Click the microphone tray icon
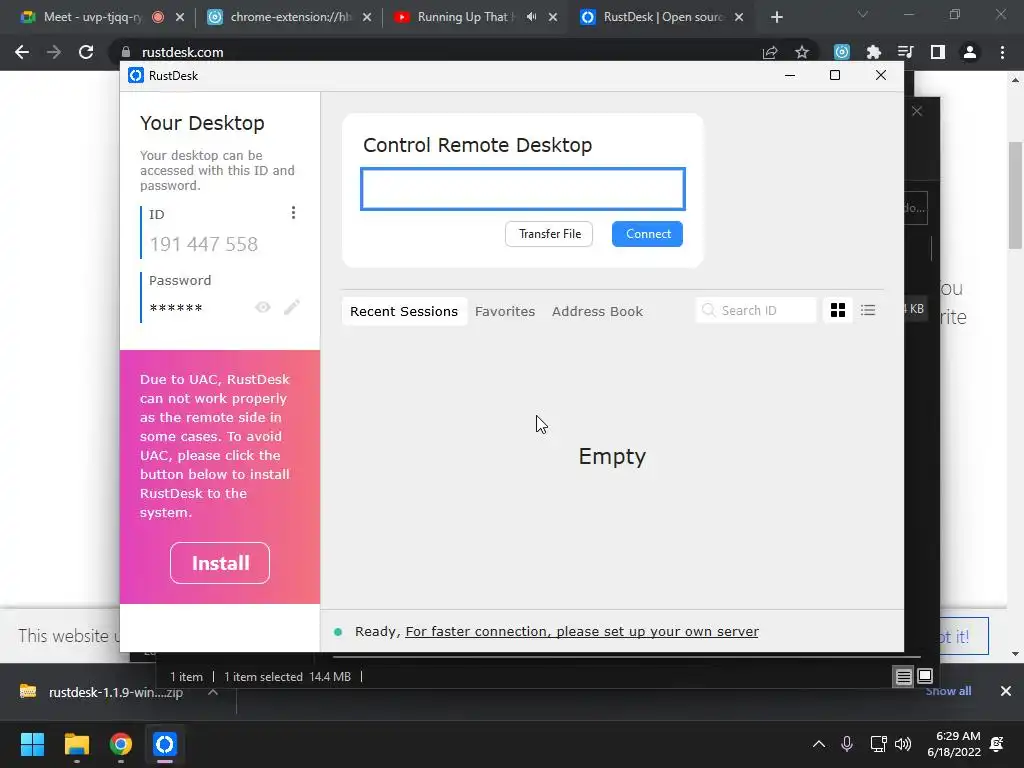 [847, 744]
